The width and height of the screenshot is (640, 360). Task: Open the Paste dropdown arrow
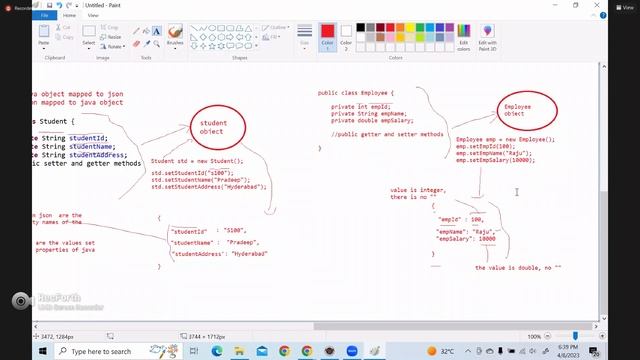point(44,49)
